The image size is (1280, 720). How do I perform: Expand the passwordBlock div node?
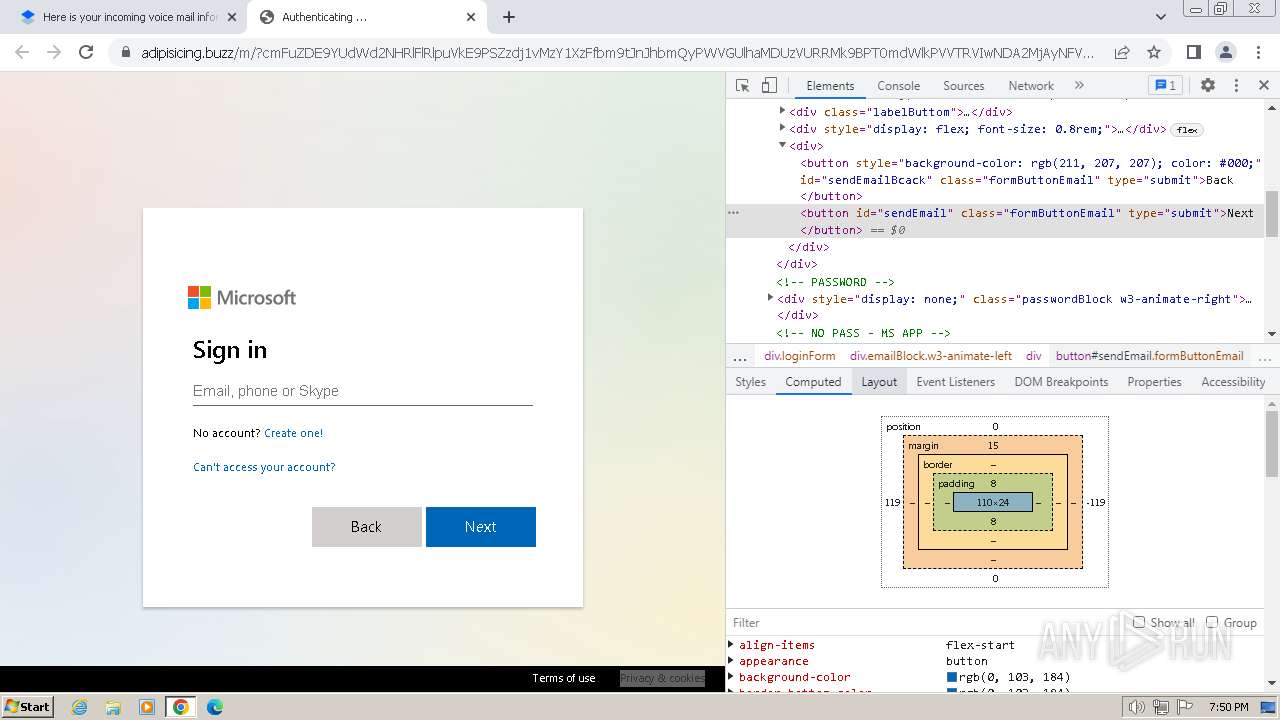click(770, 298)
